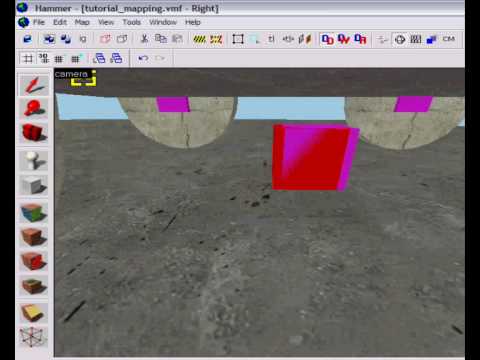Screen dimensions: 480x360
Task: Toggle cordon state (yellow striped icon)
Action: [x=200, y=39]
